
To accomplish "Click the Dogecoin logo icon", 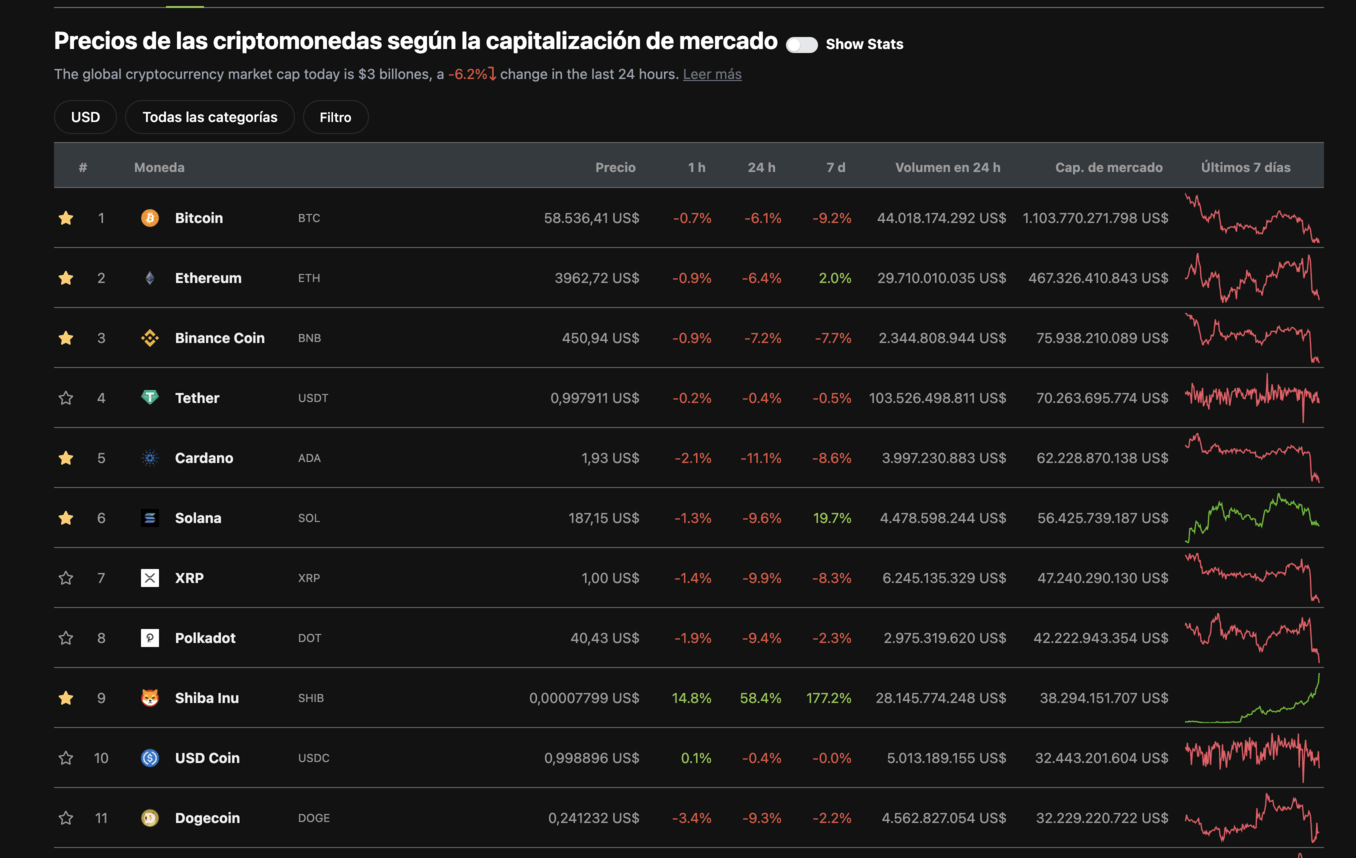I will click(150, 818).
